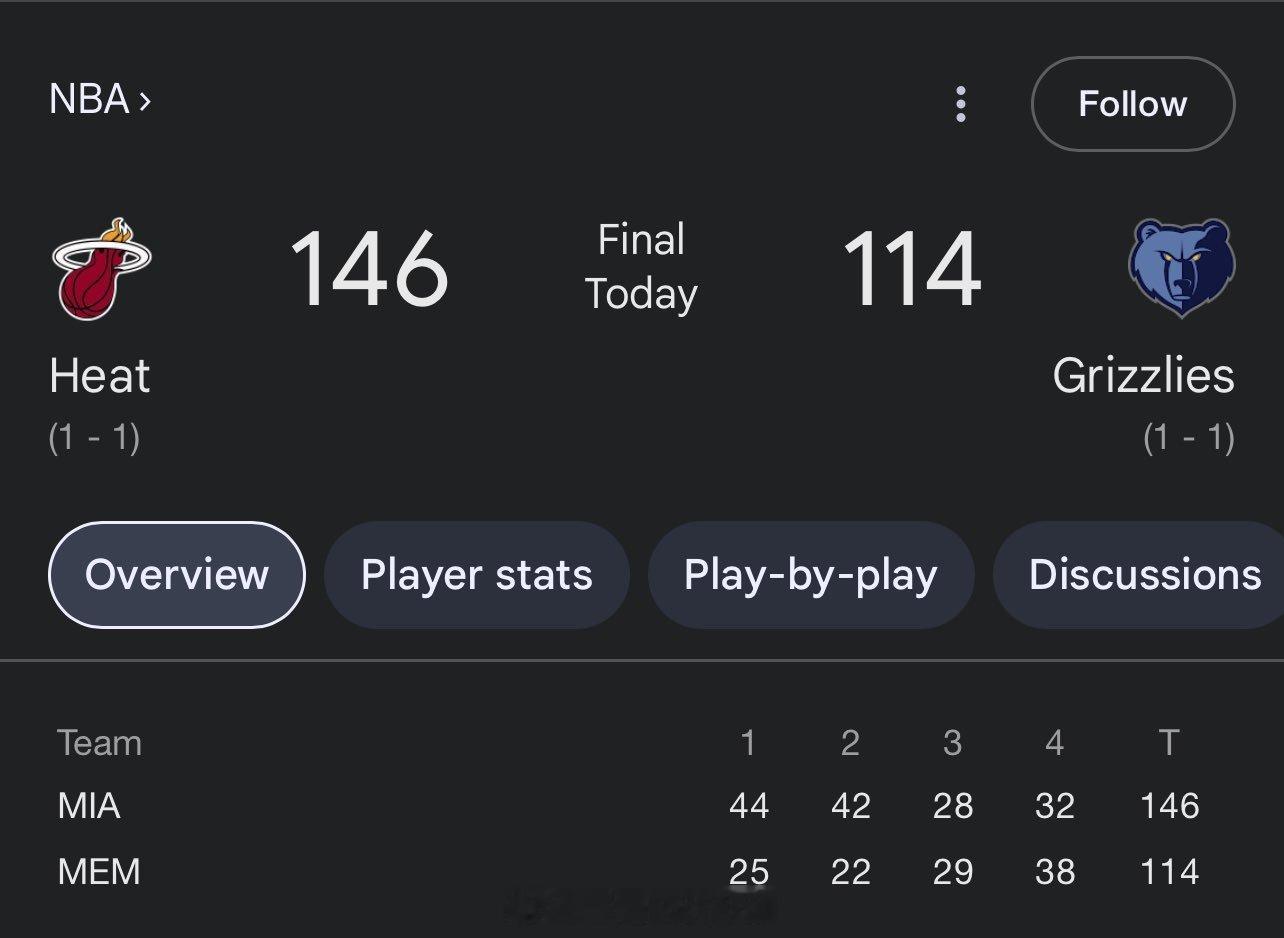
Task: Click the Heat team name
Action: click(100, 377)
